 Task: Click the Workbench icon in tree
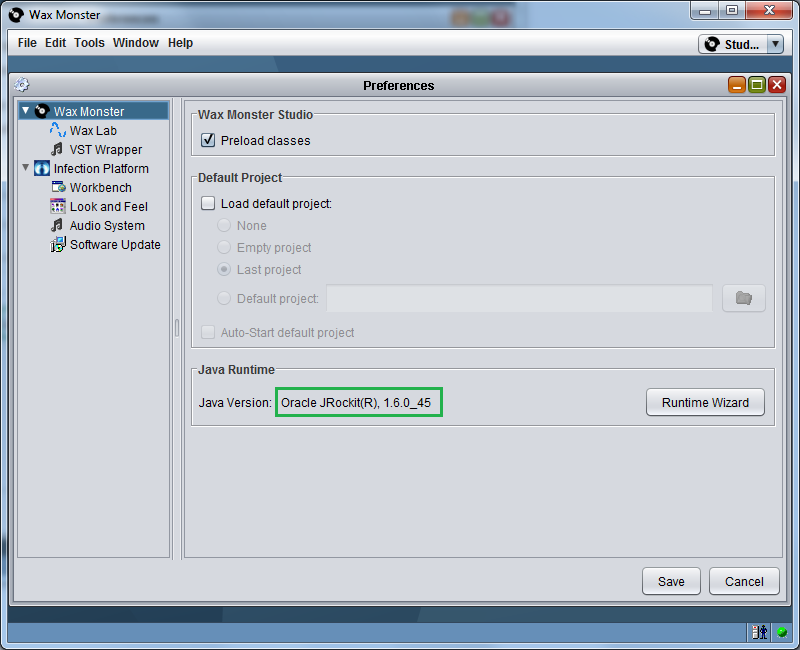[x=57, y=187]
